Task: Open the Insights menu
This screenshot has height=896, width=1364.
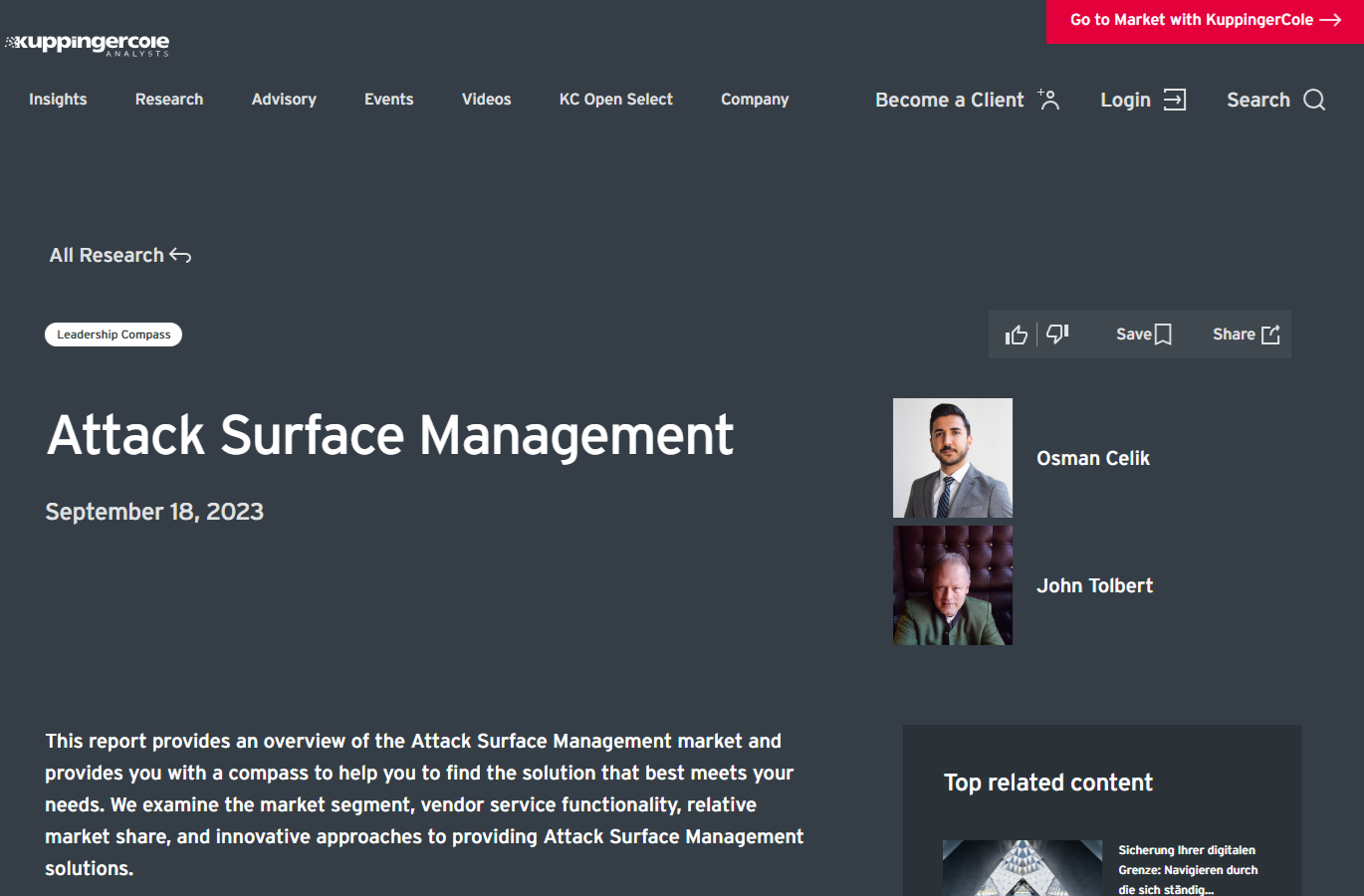Action: [58, 100]
